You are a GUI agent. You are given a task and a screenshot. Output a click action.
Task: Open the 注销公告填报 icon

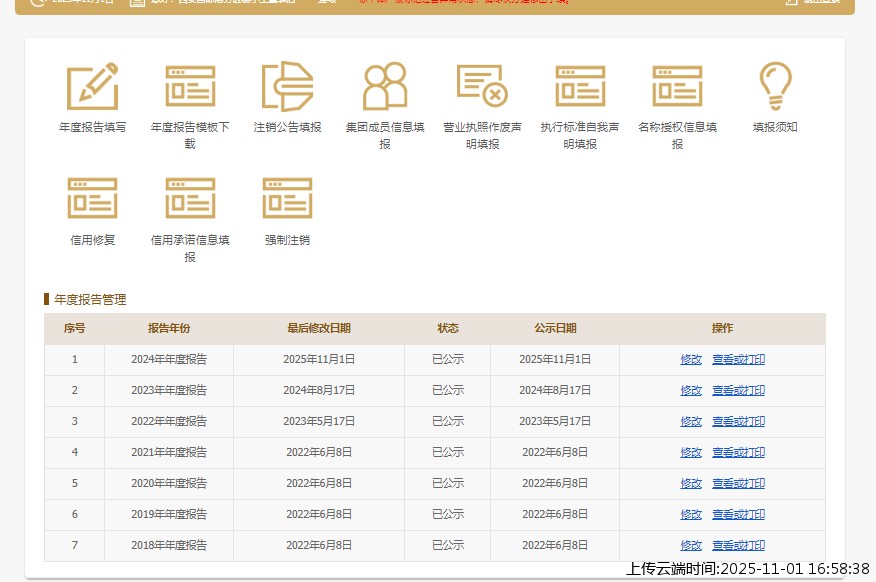(287, 87)
